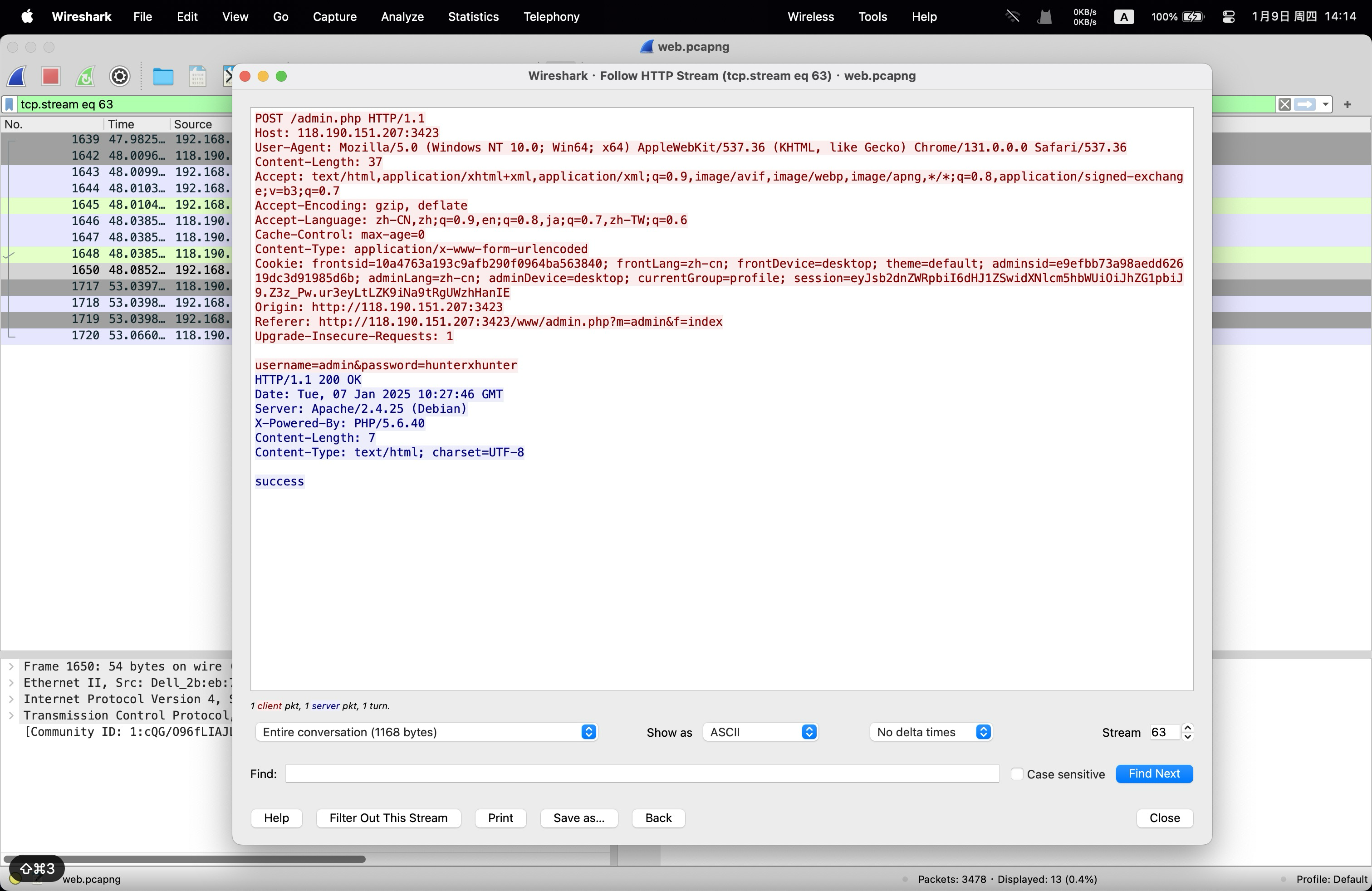Click the red stop capture icon
The height and width of the screenshot is (891, 1372).
coord(51,76)
